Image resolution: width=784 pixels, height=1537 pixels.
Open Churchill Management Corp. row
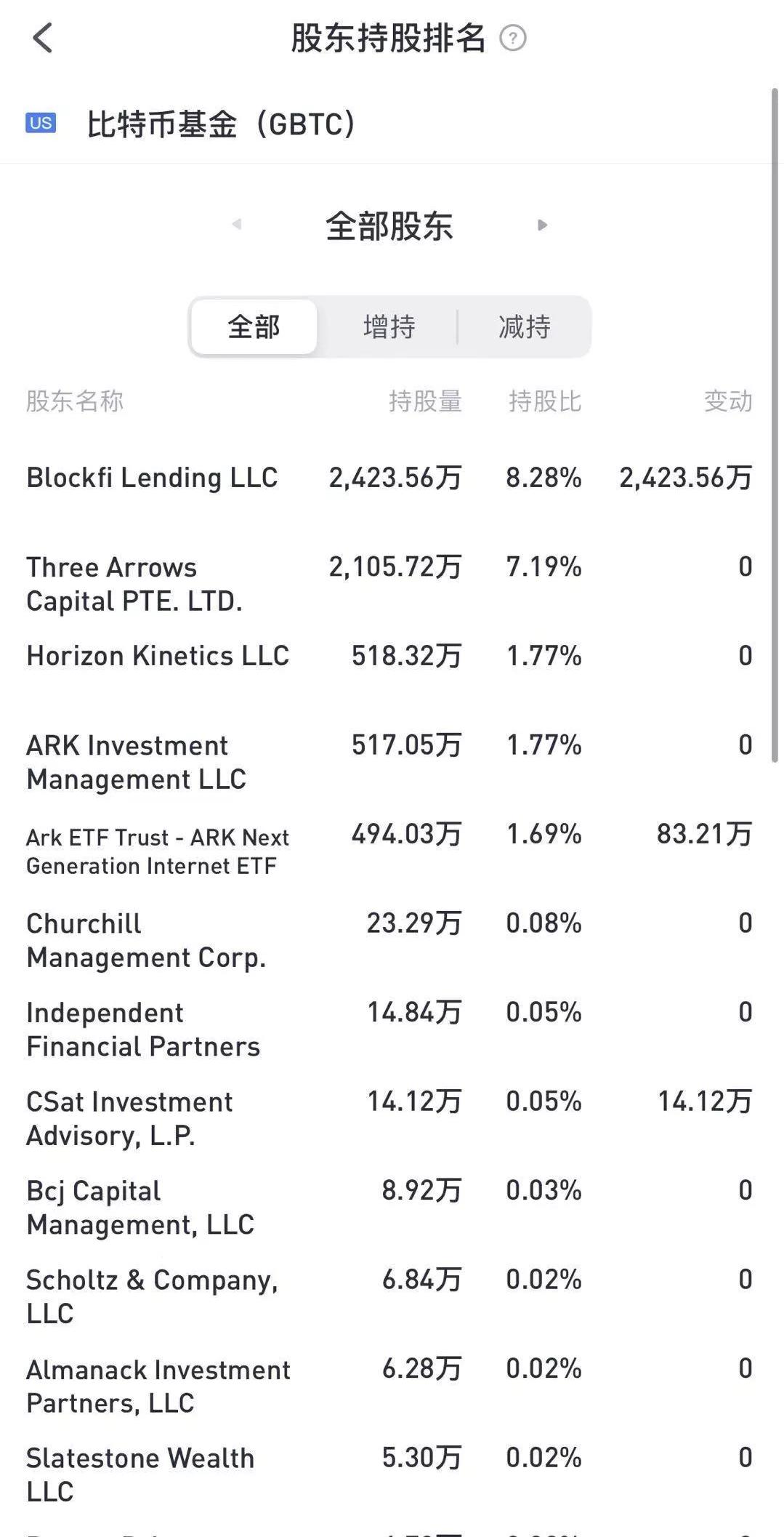coord(389,940)
